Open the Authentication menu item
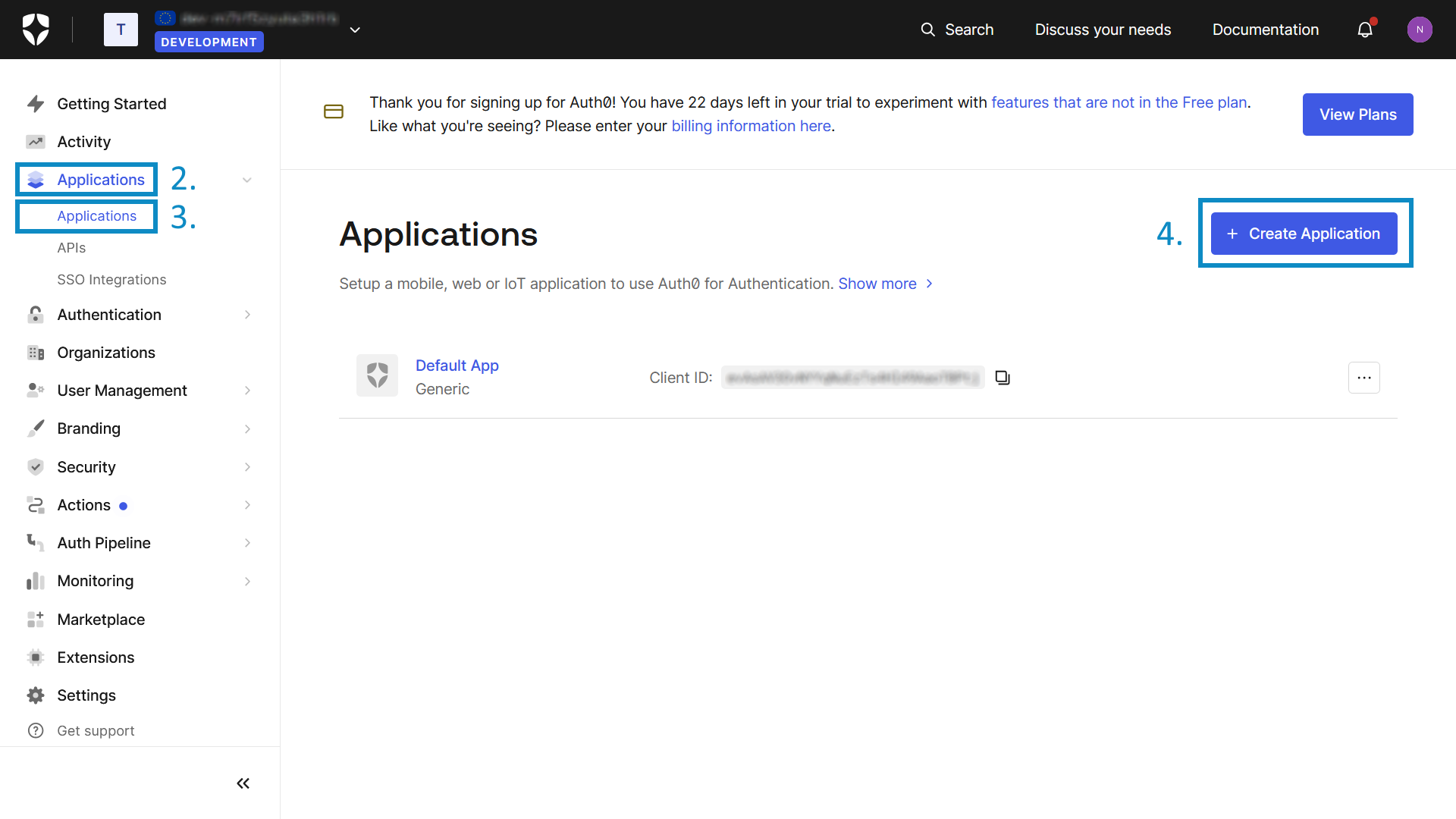 tap(109, 315)
